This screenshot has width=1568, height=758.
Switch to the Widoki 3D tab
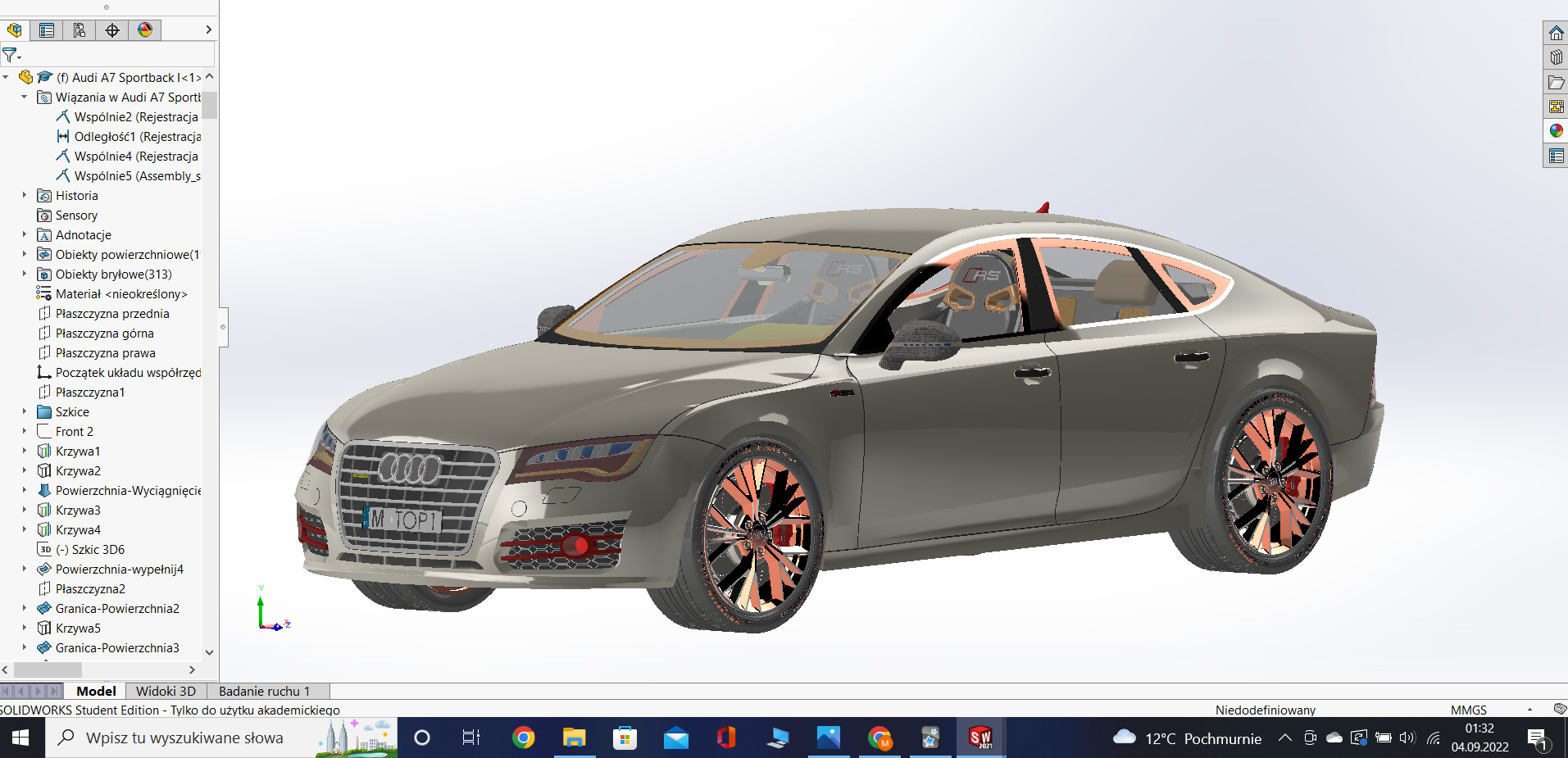tap(166, 691)
